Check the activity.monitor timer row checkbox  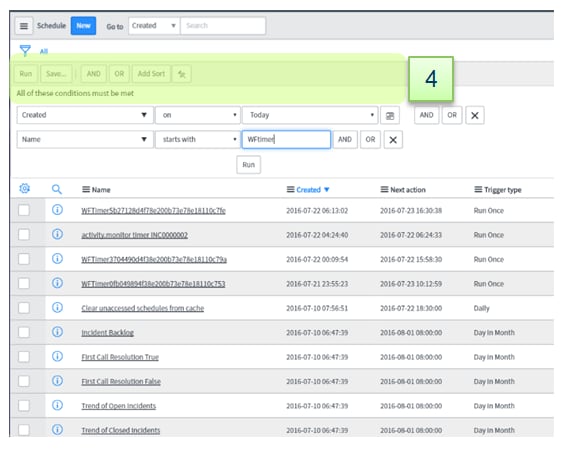pos(24,235)
